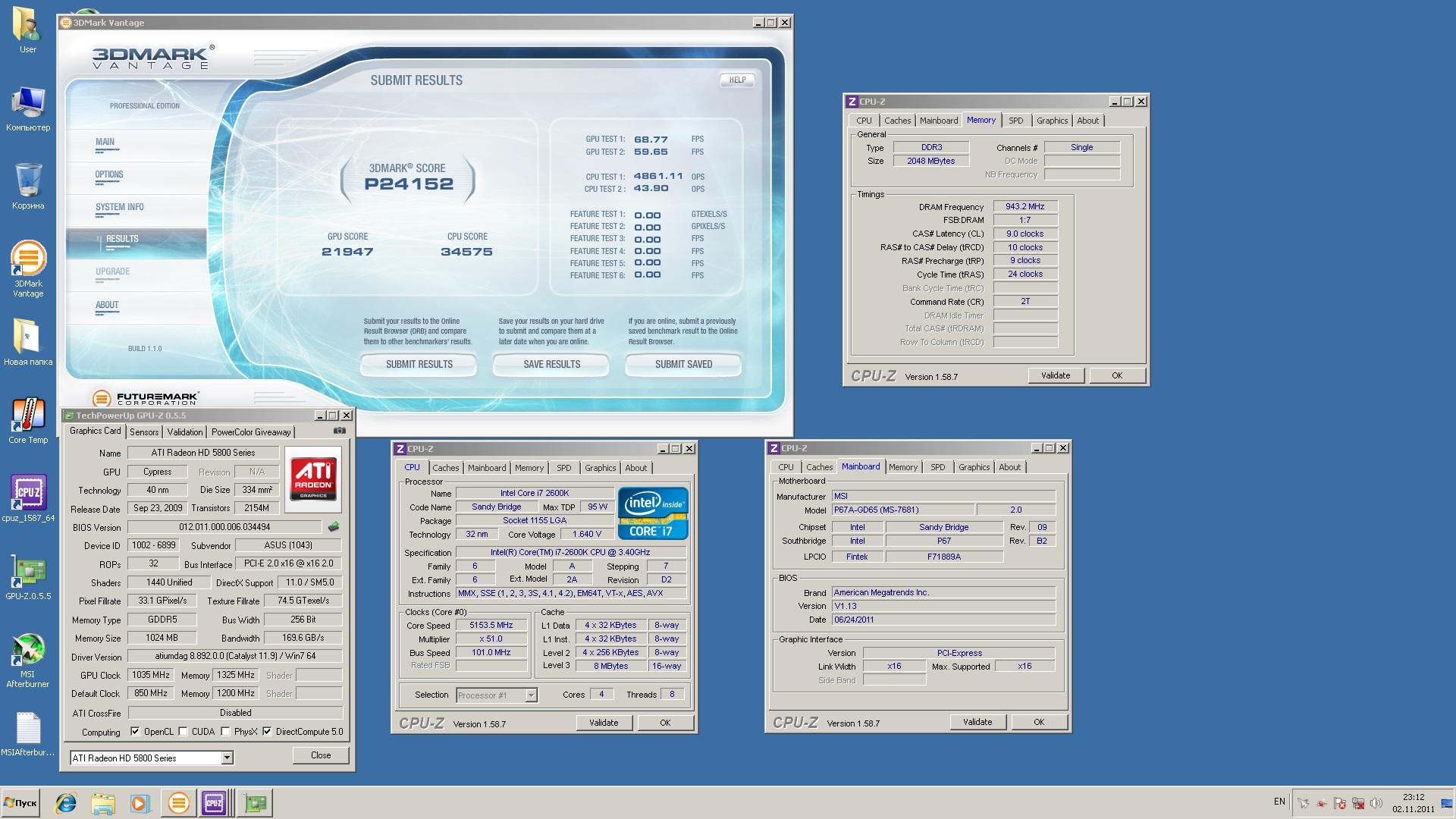Click Validate in CPU-Z Mainboard window
The width and height of the screenshot is (1456, 819).
pyautogui.click(x=977, y=722)
